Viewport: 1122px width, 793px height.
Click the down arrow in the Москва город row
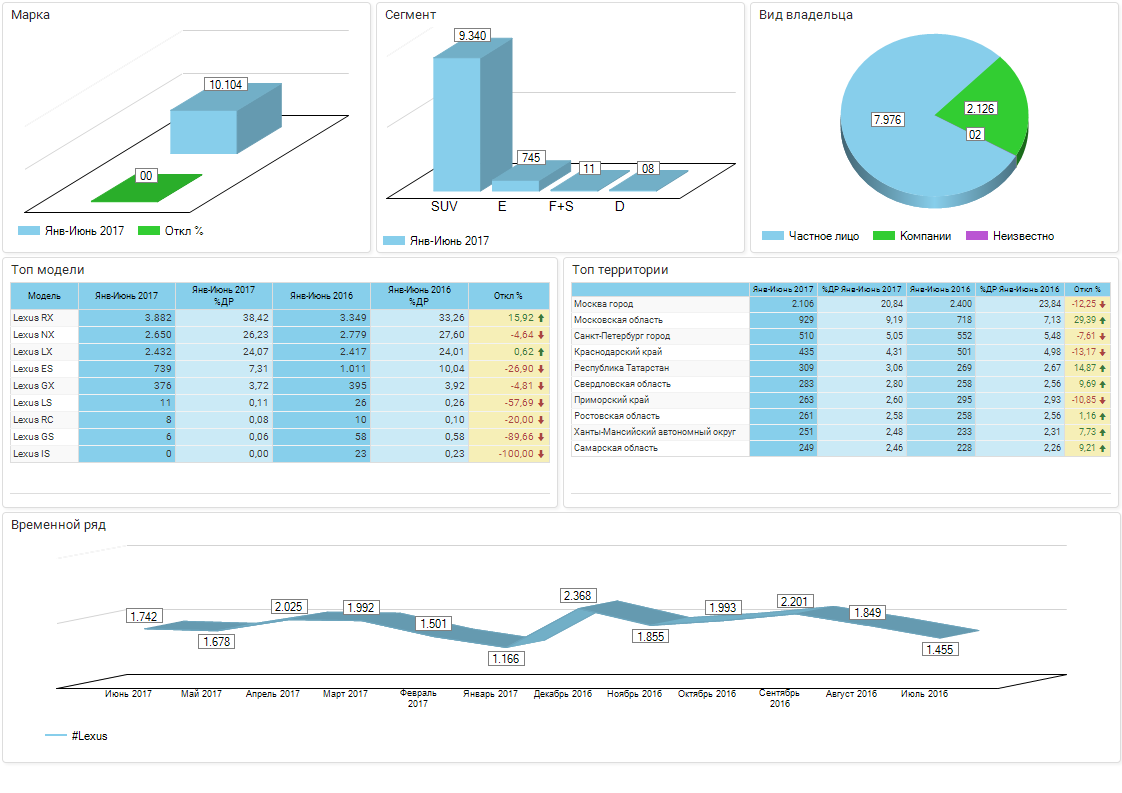[x=1103, y=304]
